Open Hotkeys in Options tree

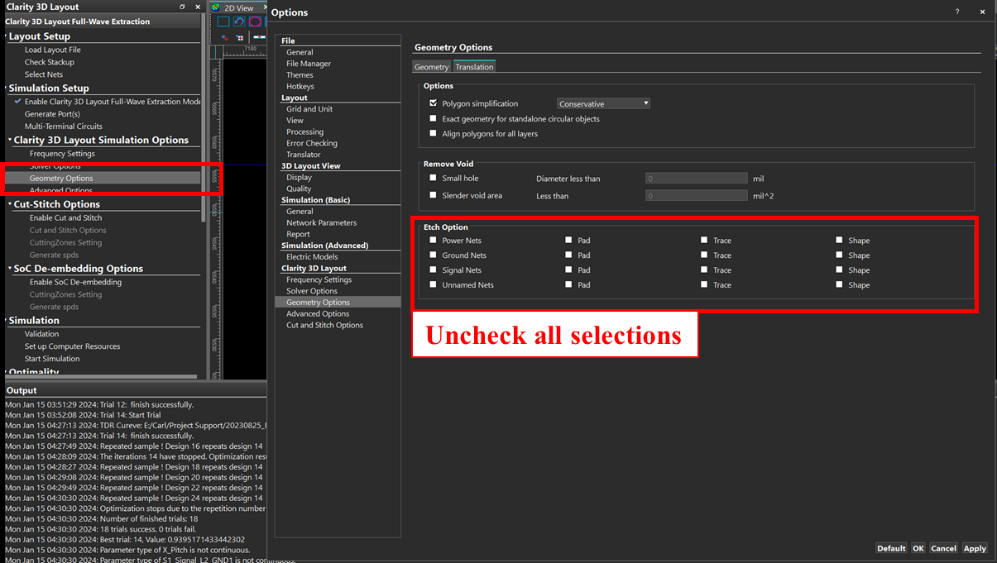coord(300,87)
